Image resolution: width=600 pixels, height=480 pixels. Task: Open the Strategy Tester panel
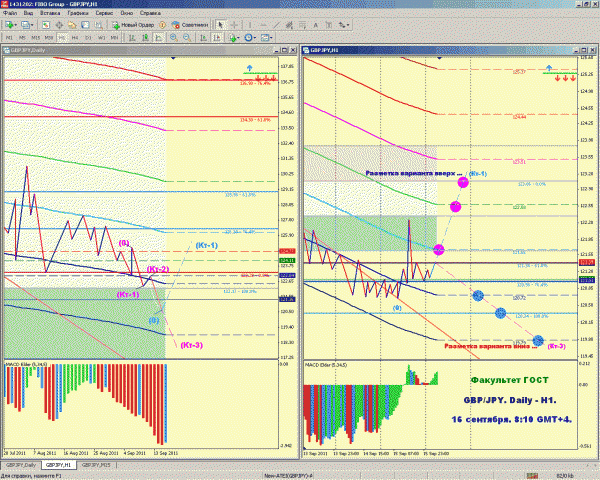tap(98, 25)
